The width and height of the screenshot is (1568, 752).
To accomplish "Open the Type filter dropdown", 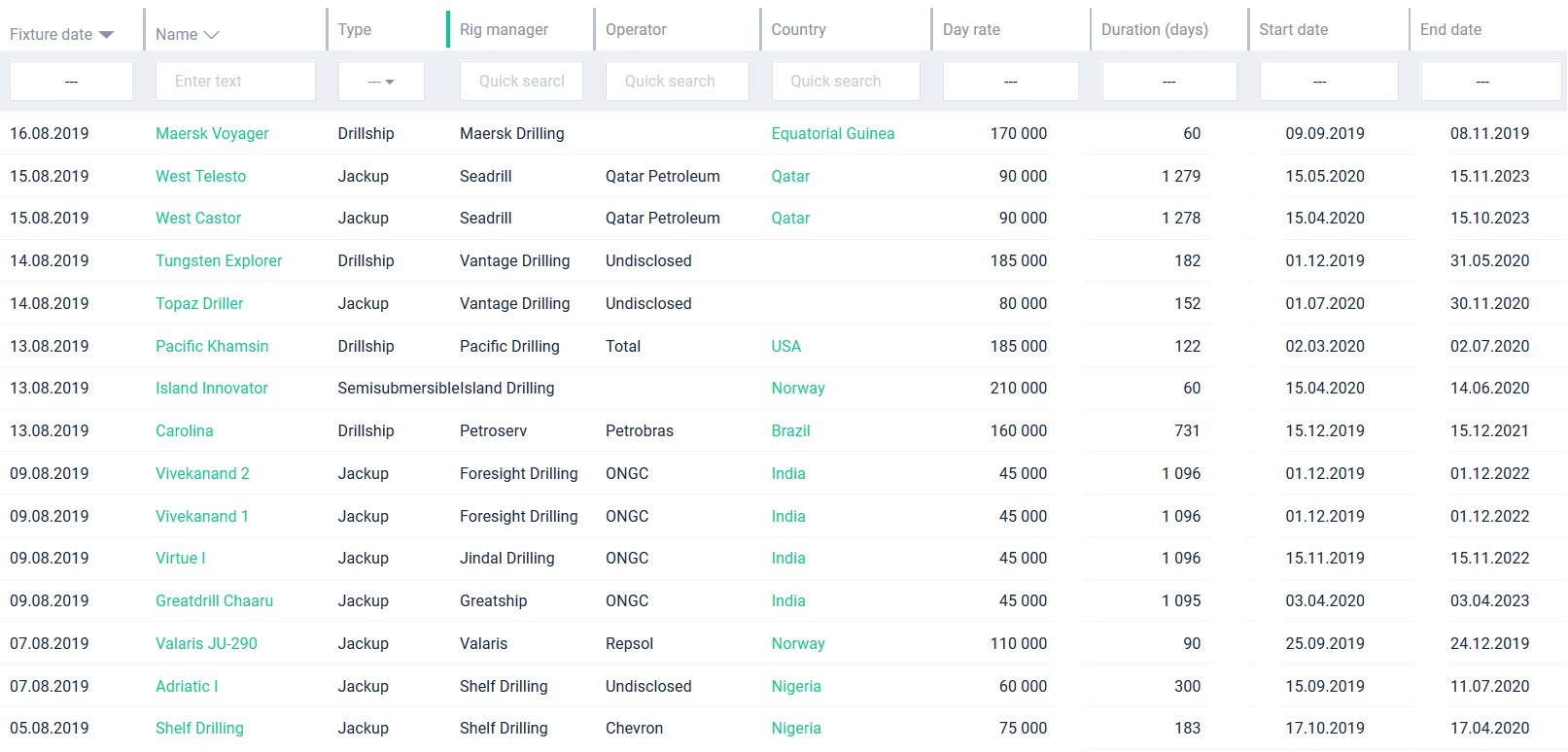I will pos(381,82).
